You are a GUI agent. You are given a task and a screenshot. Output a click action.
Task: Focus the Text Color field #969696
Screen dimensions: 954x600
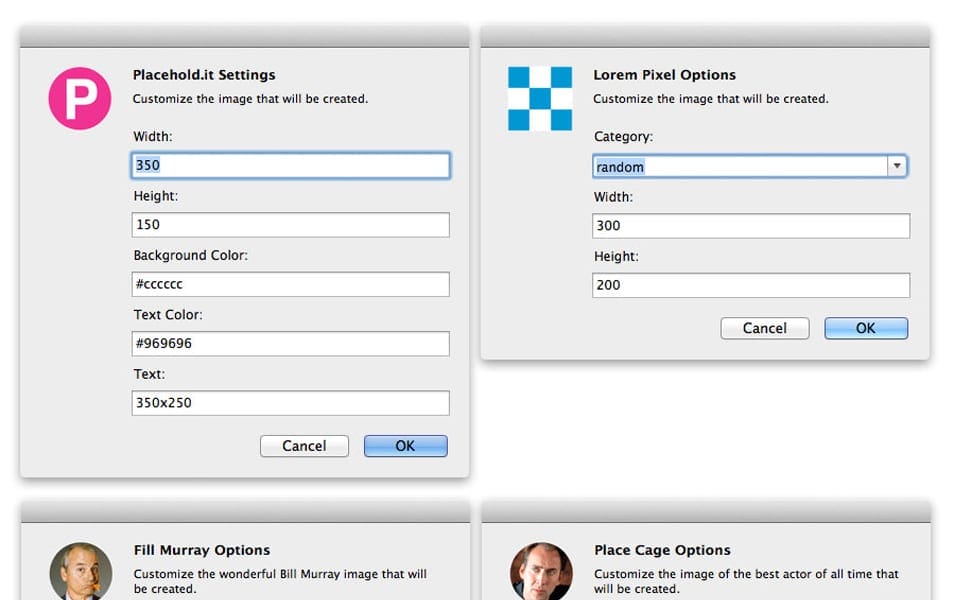click(x=290, y=344)
